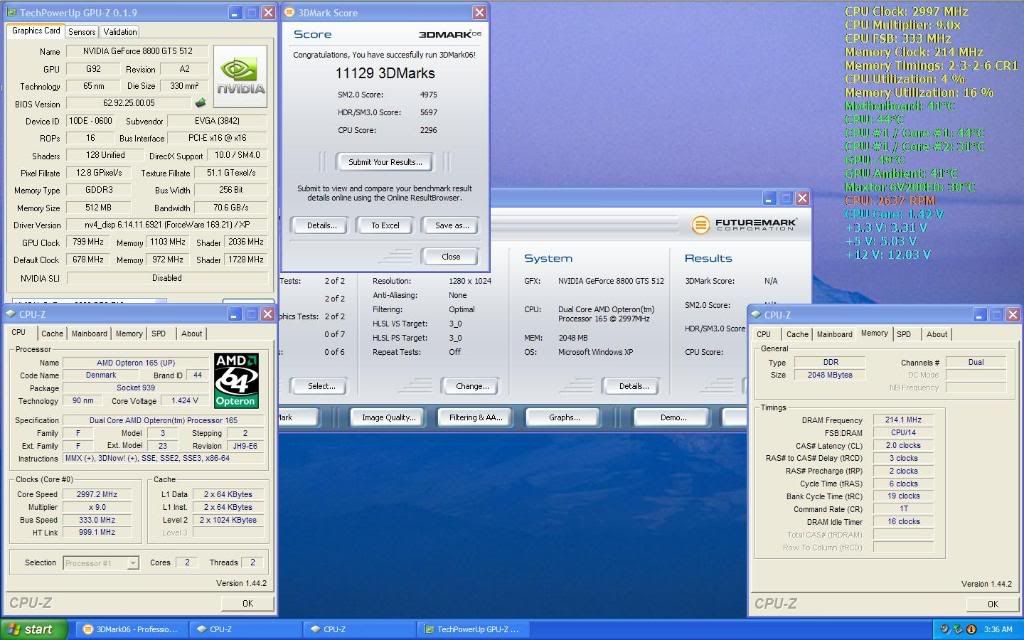Click the NVIDIA logo in GPU-Z

pos(240,76)
